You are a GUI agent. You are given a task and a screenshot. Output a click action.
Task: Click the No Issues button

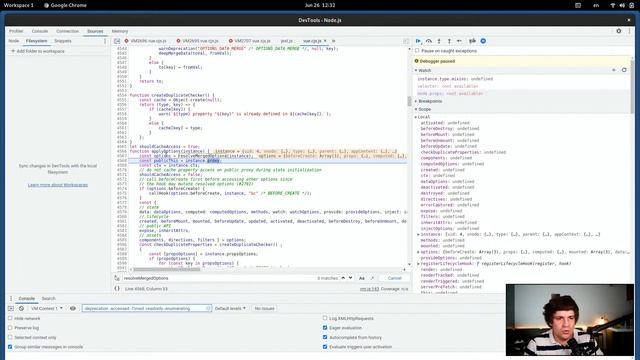[264, 308]
